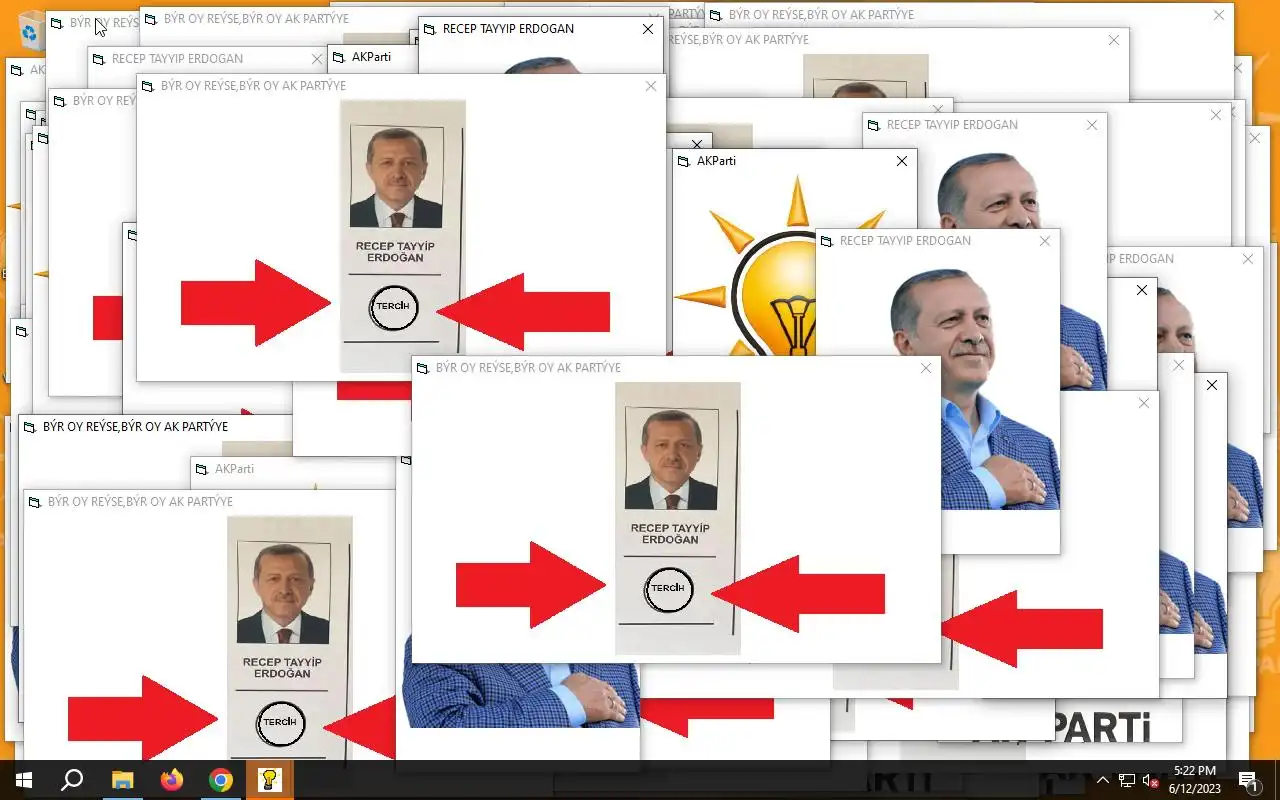Click the muted volume tray icon
Viewport: 1280px width, 800px height.
click(x=1151, y=780)
